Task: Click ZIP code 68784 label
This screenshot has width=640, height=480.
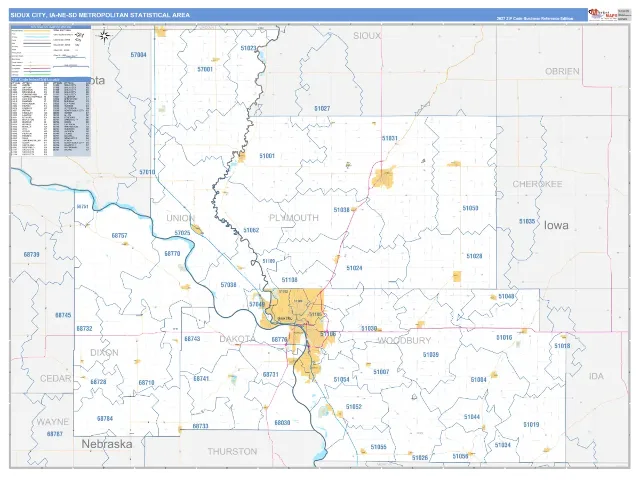Action: coord(105,419)
